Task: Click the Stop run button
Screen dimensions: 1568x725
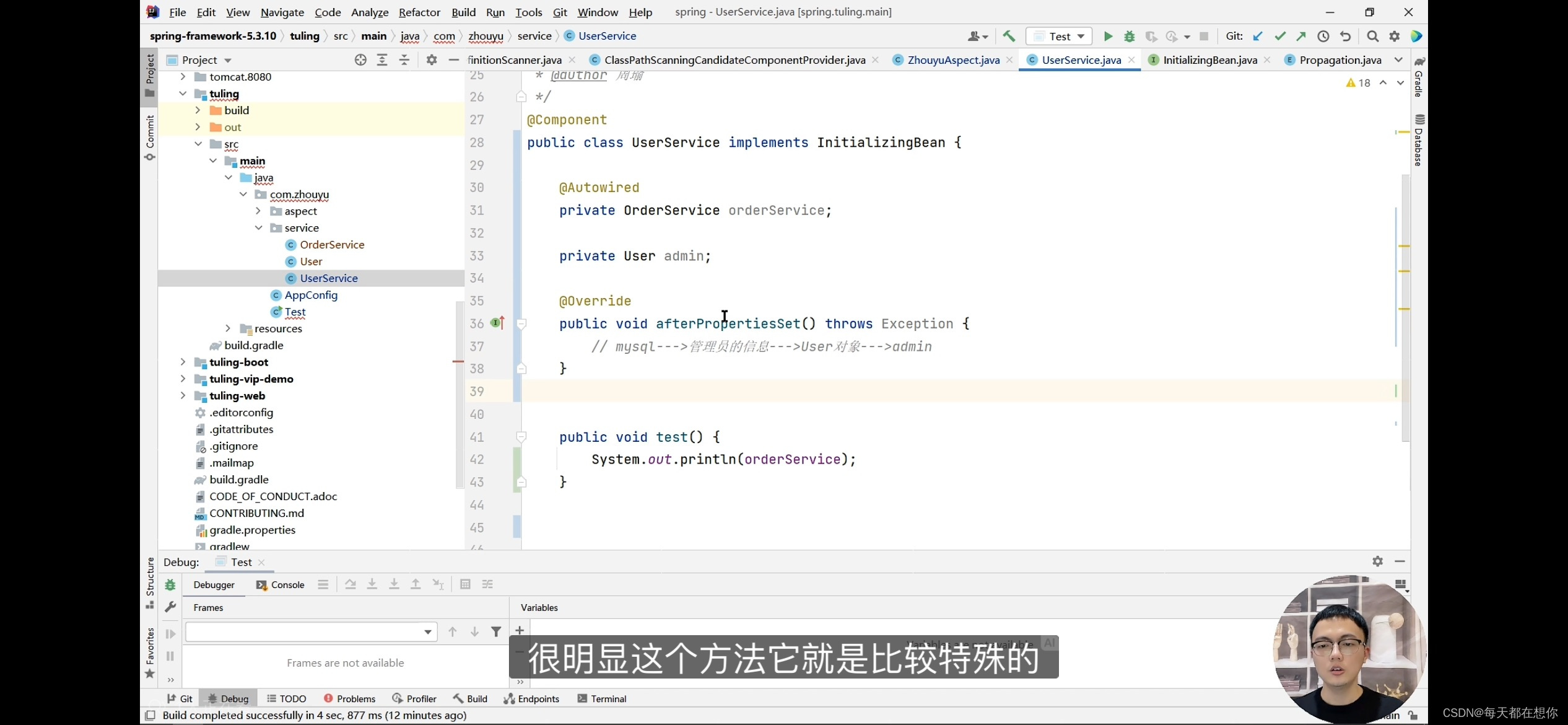Action: pyautogui.click(x=1204, y=37)
